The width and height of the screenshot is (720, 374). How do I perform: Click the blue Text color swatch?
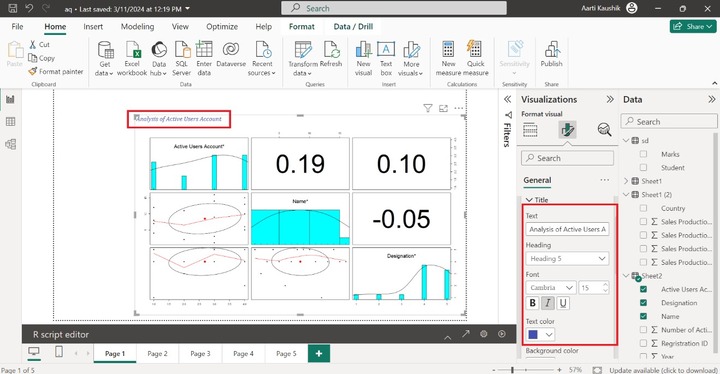point(533,334)
